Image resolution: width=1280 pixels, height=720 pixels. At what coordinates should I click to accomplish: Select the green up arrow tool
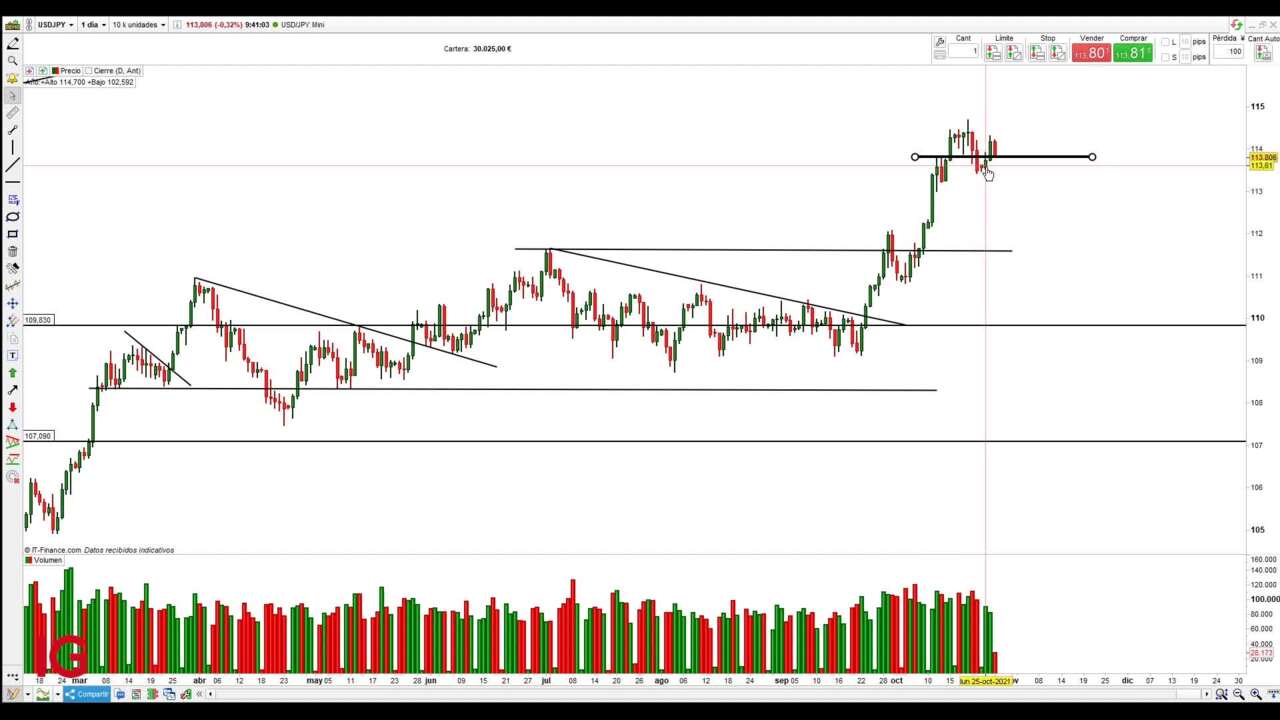[13, 373]
